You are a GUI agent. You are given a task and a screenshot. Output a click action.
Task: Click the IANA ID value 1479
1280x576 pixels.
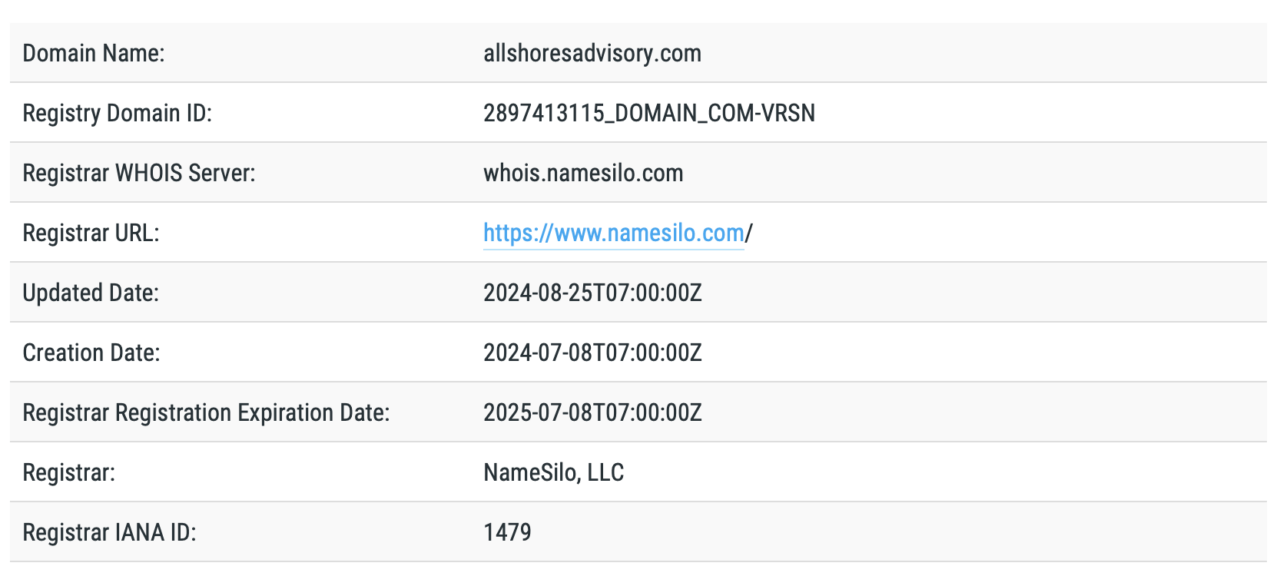point(507,533)
